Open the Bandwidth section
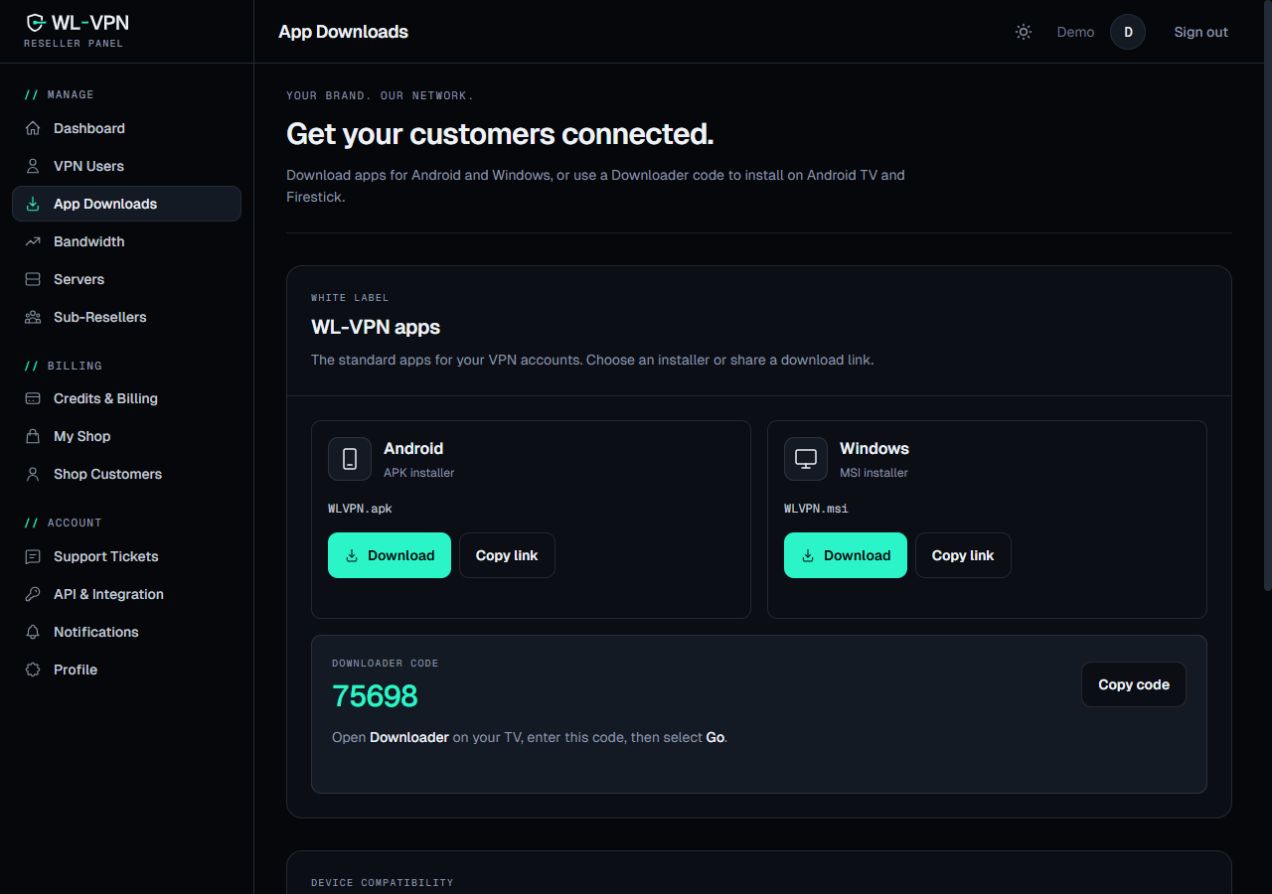The height and width of the screenshot is (894, 1272). pos(126,242)
